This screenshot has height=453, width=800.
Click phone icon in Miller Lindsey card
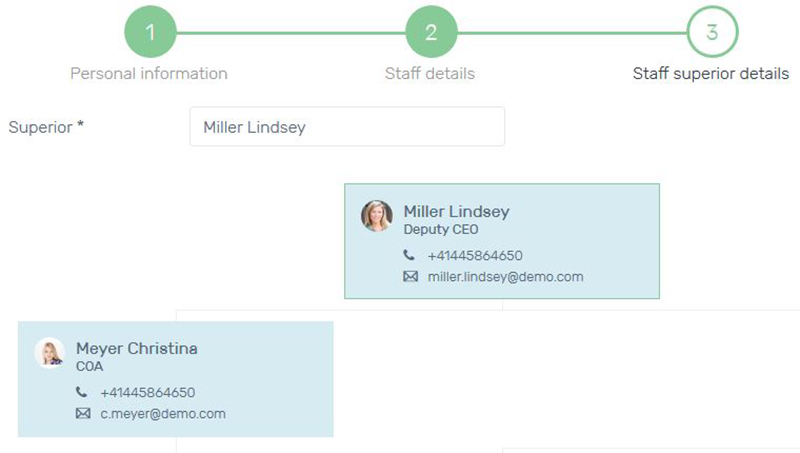point(409,254)
